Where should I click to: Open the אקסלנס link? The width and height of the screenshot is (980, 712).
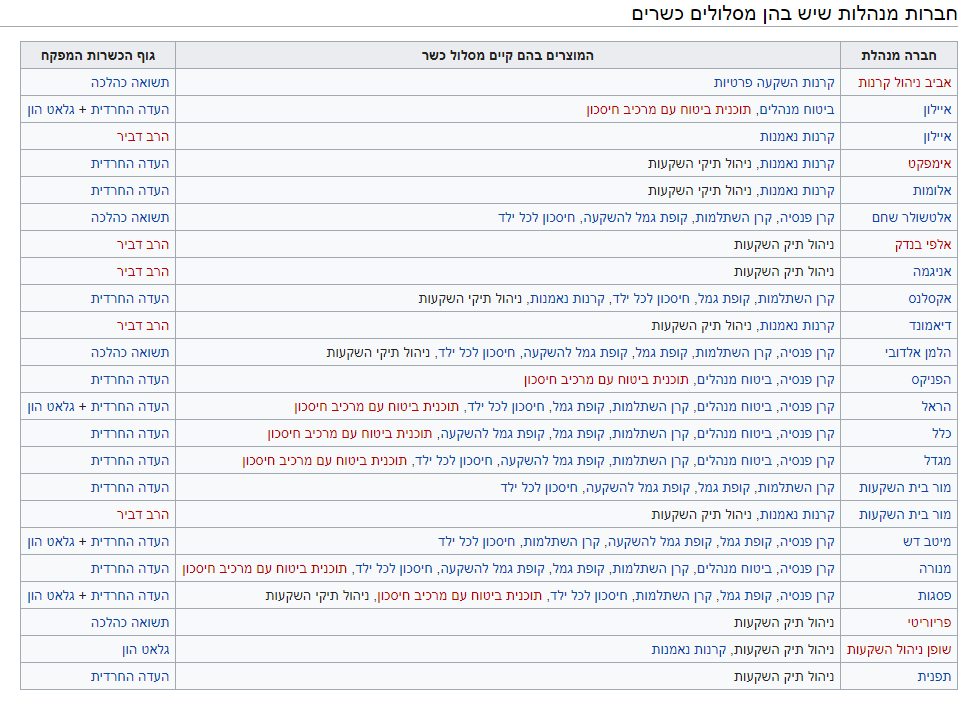click(930, 298)
